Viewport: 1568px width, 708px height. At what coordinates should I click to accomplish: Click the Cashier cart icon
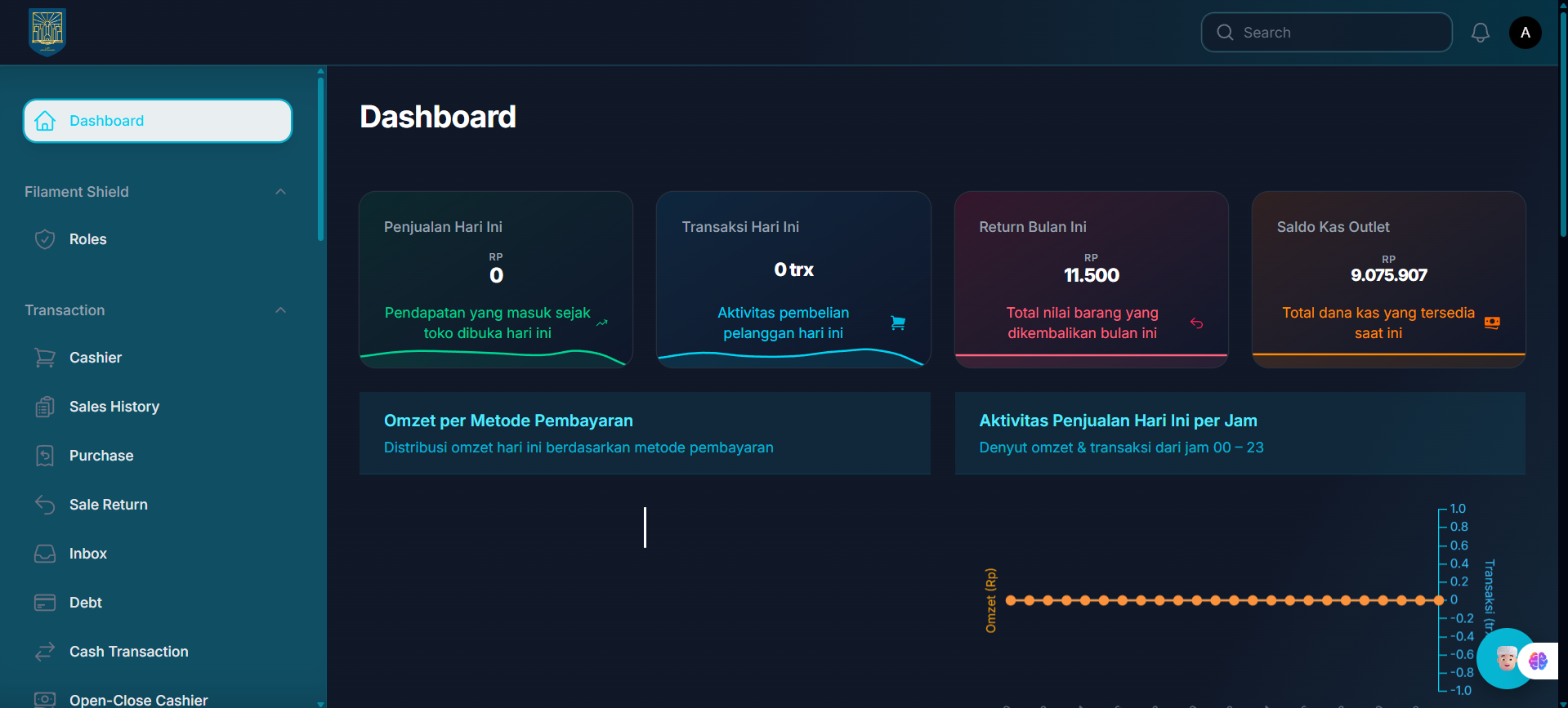coord(45,358)
